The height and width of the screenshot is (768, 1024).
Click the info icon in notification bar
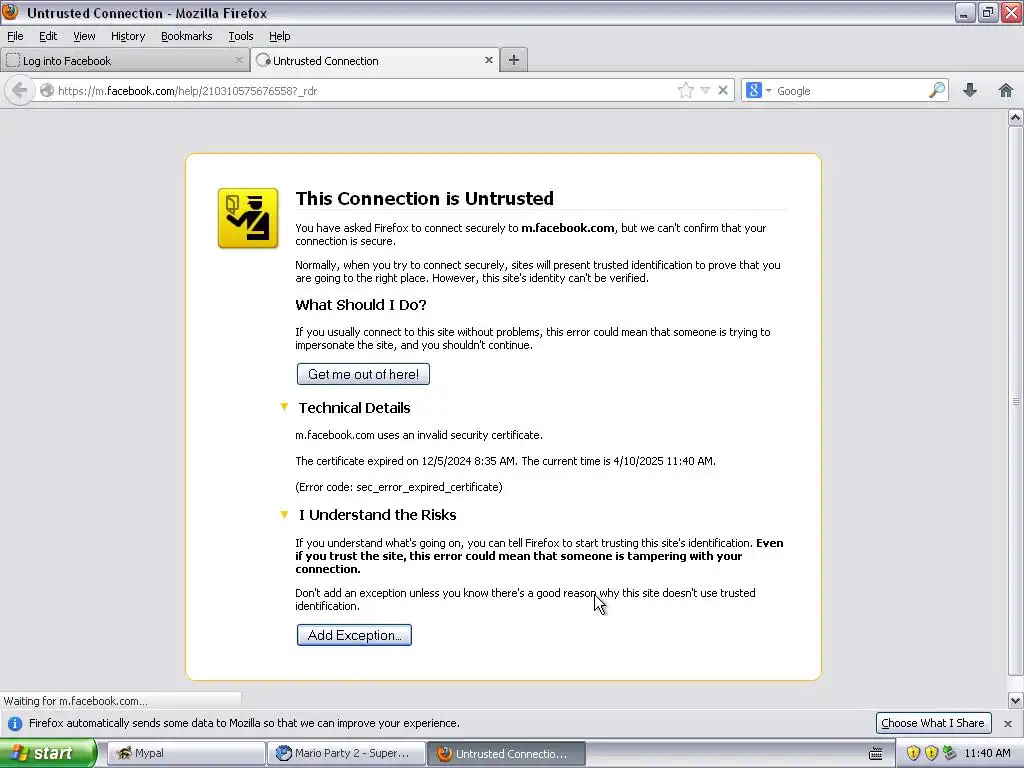(x=15, y=724)
